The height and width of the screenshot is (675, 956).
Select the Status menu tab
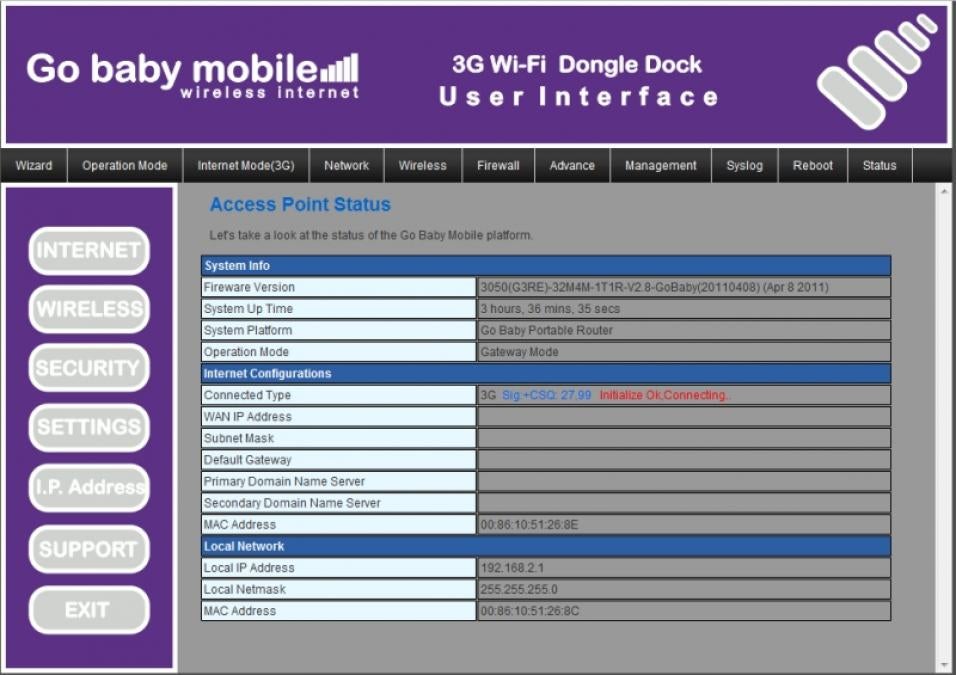880,166
